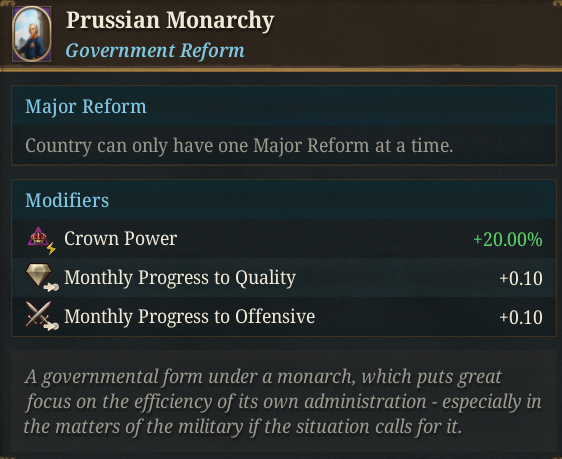Image resolution: width=562 pixels, height=459 pixels.
Task: Click the gold divider under the header
Action: tap(281, 69)
